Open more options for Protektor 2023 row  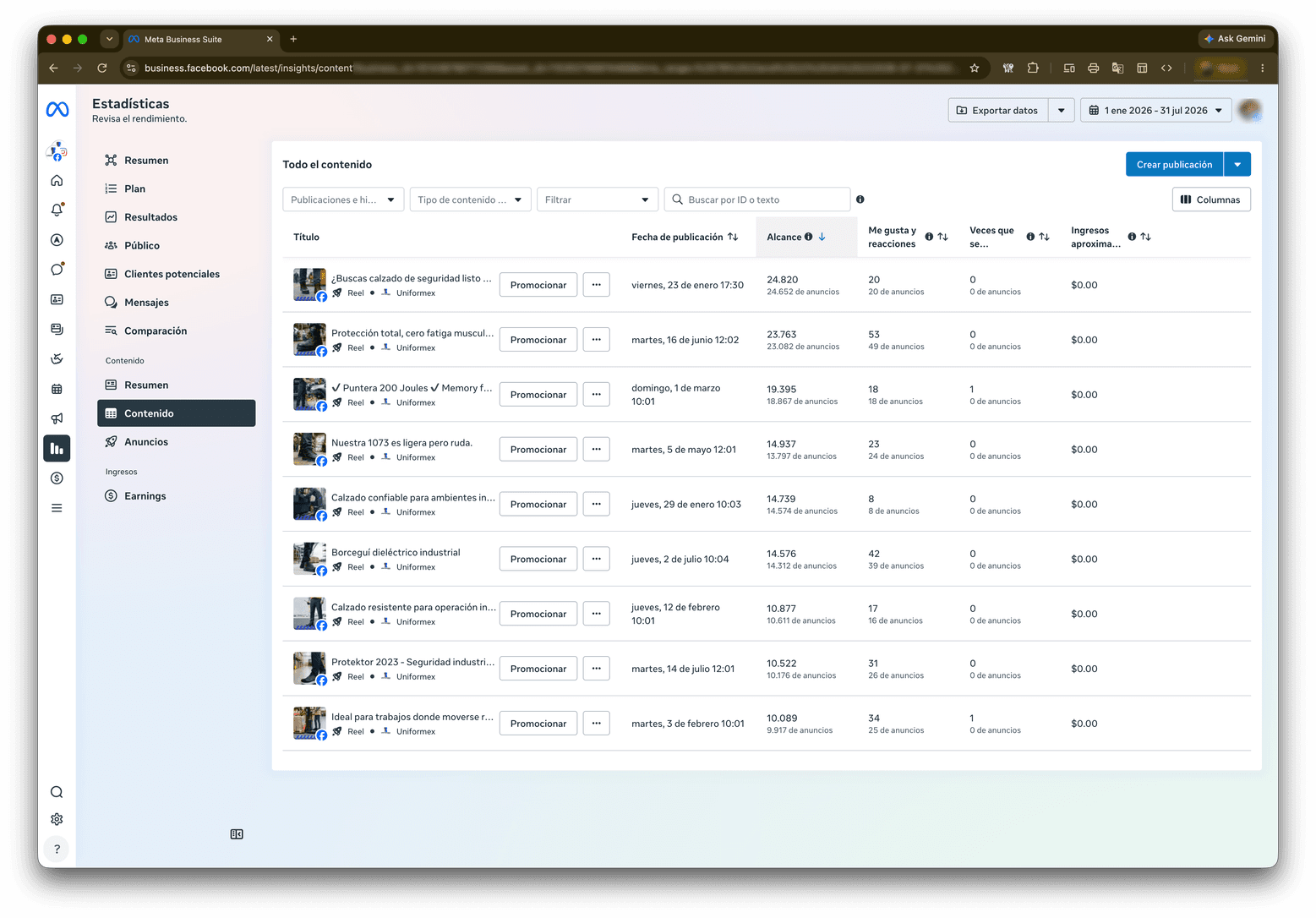click(x=597, y=669)
